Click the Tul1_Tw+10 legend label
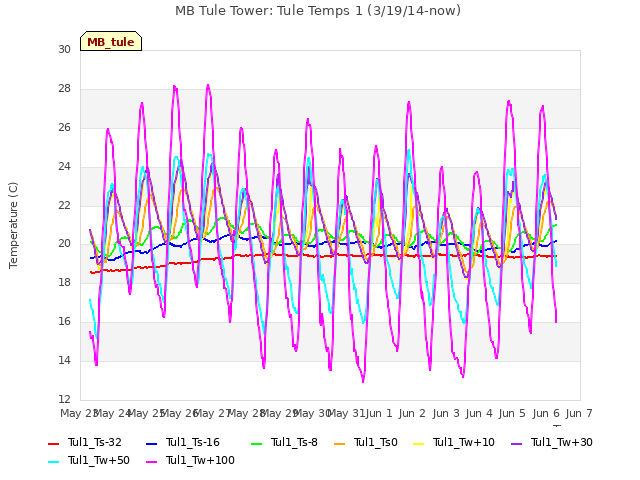640x480 pixels. (464, 442)
